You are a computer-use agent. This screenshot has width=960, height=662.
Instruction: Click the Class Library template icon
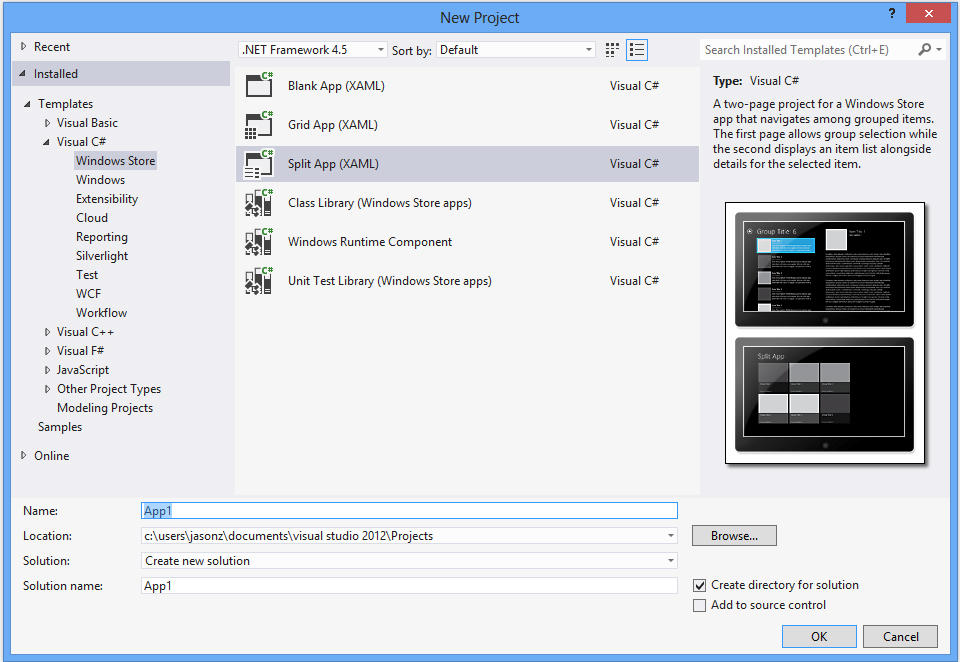coord(259,202)
